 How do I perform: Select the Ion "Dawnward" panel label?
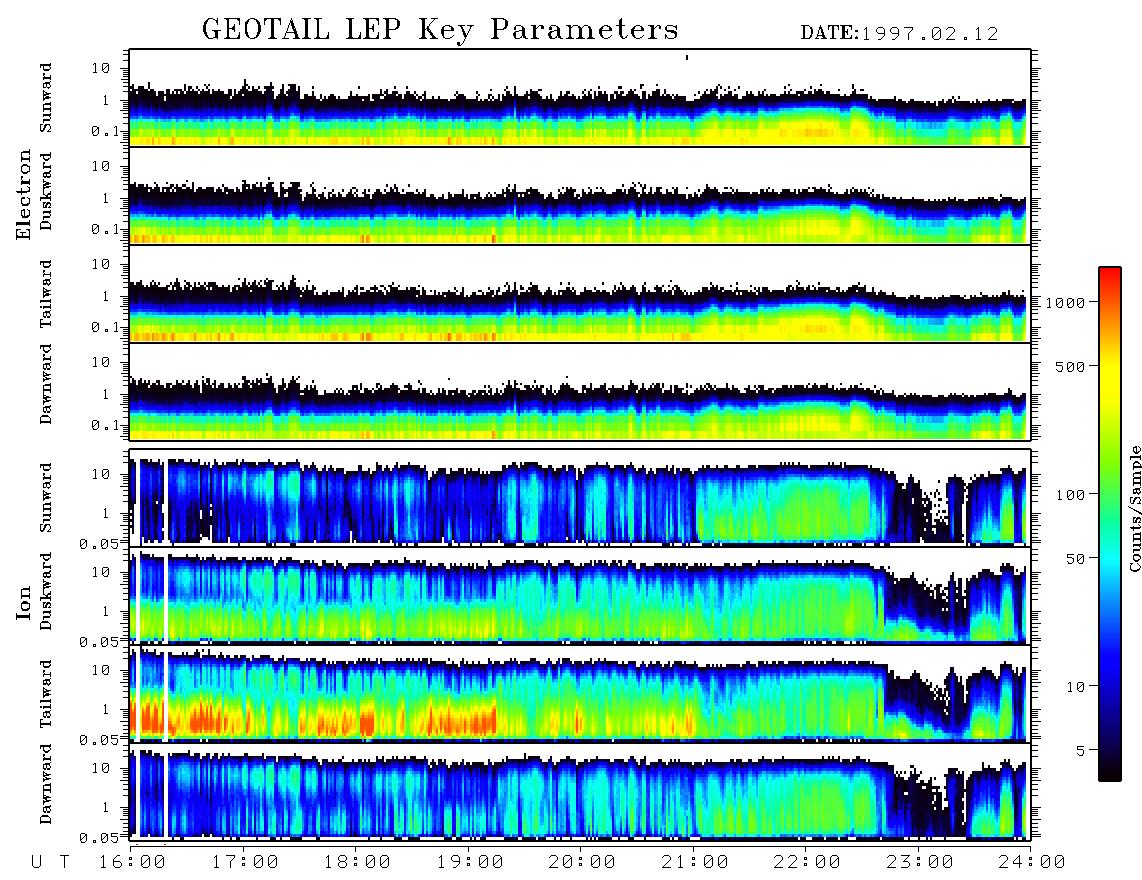click(46, 784)
